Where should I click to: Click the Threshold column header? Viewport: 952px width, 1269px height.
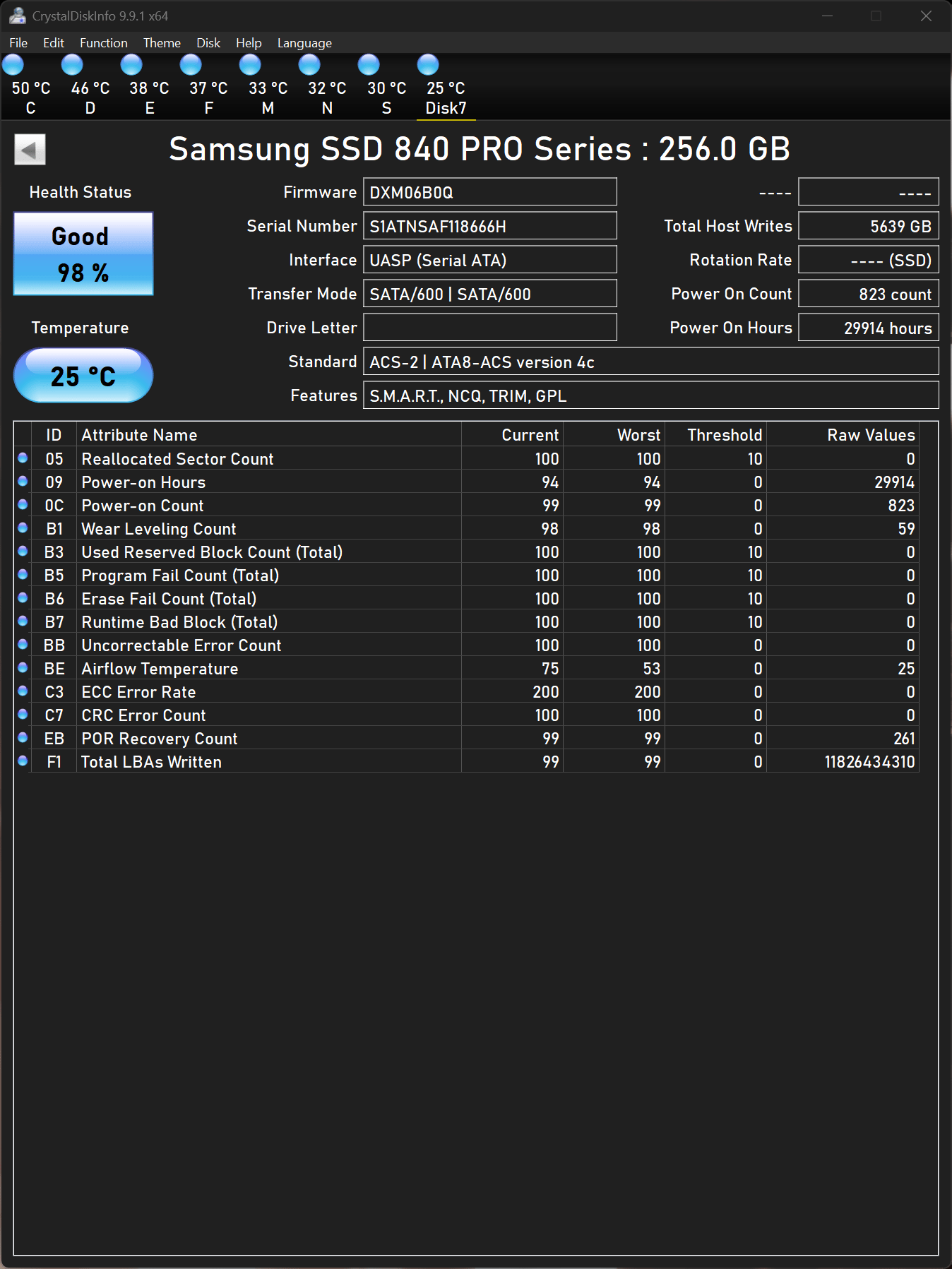point(716,435)
